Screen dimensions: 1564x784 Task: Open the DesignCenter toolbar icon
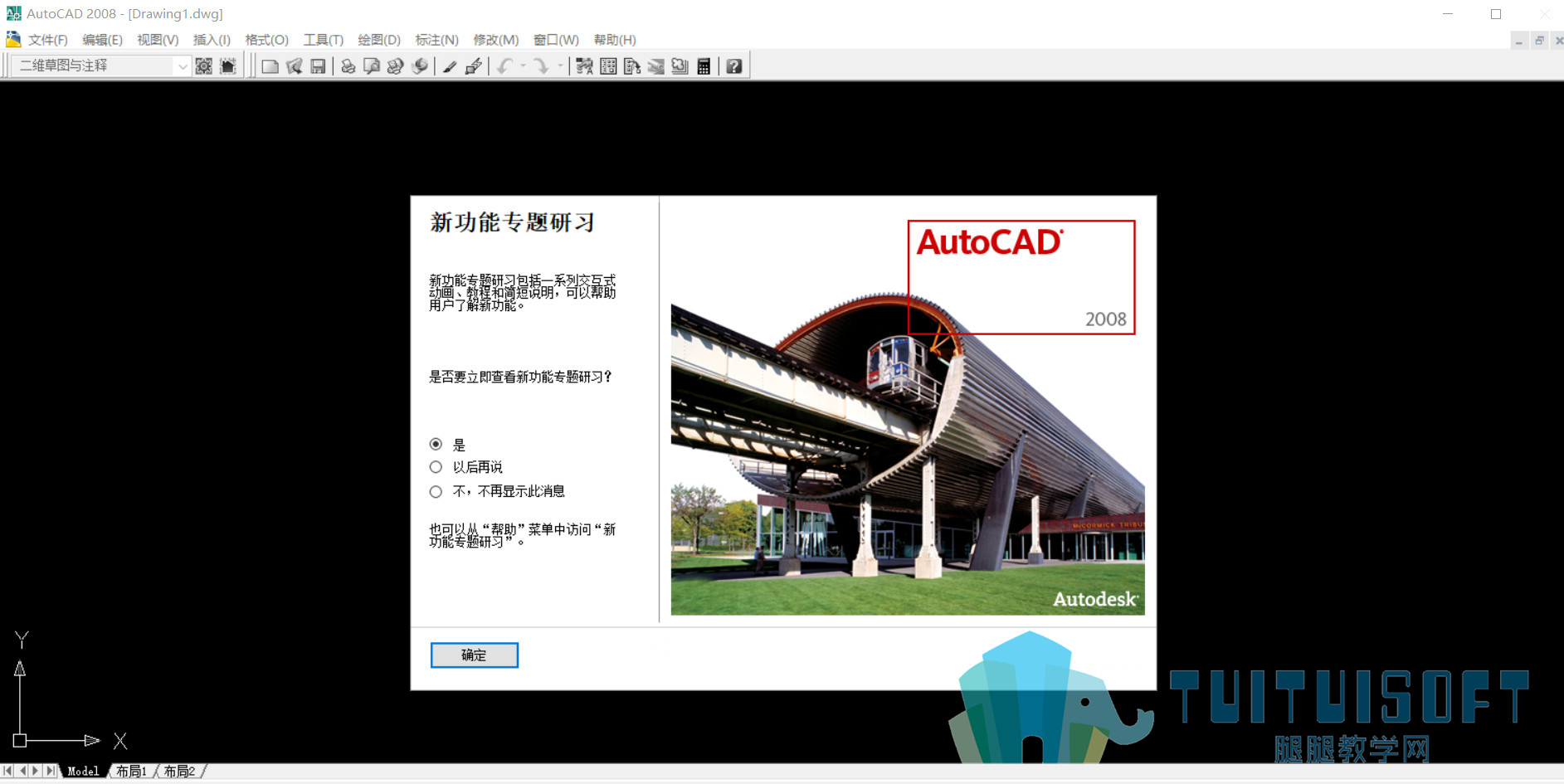(608, 66)
